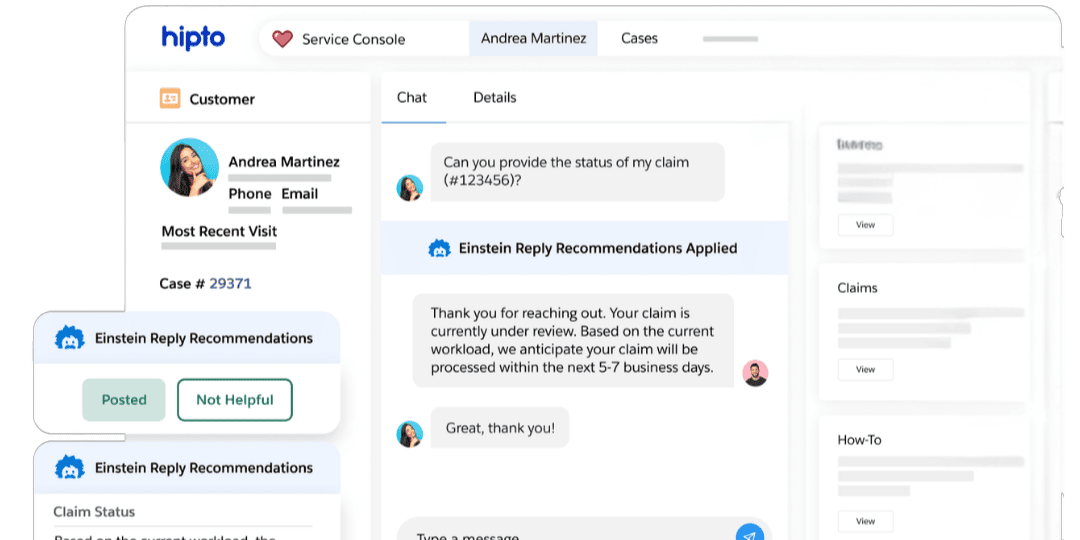Select the Chat tab
The height and width of the screenshot is (540, 1080).
[412, 97]
